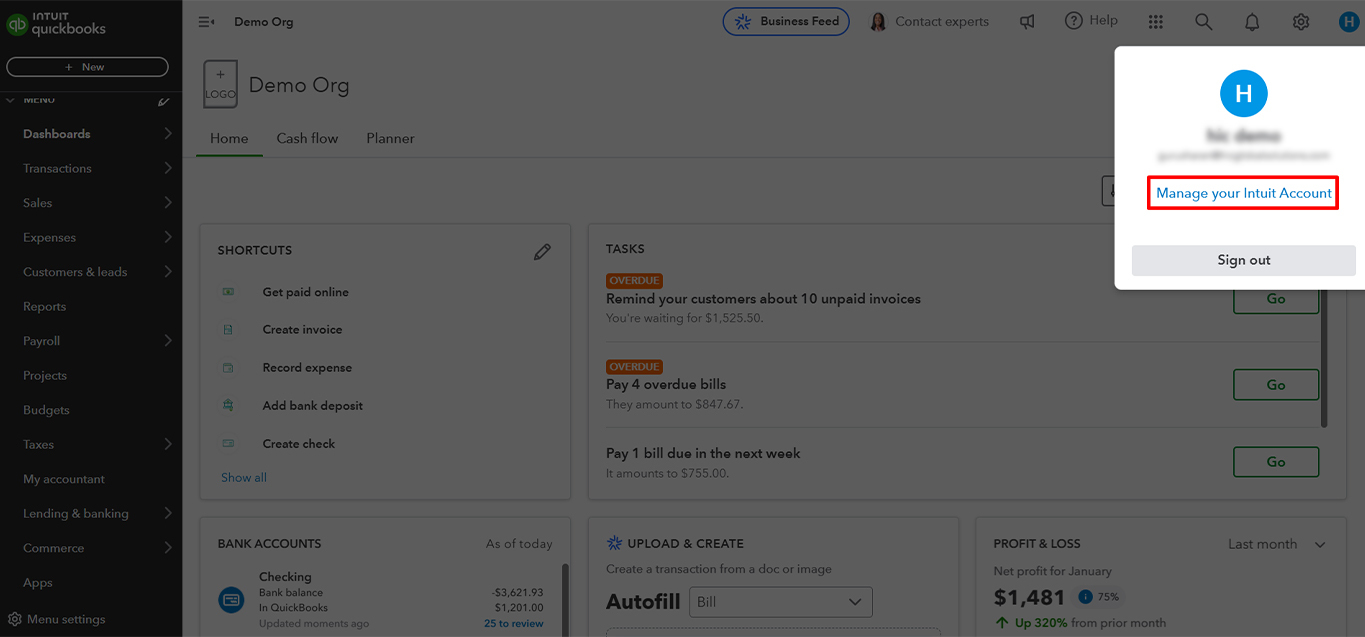
Task: Click Manage your Intuit Account link
Action: pos(1243,193)
